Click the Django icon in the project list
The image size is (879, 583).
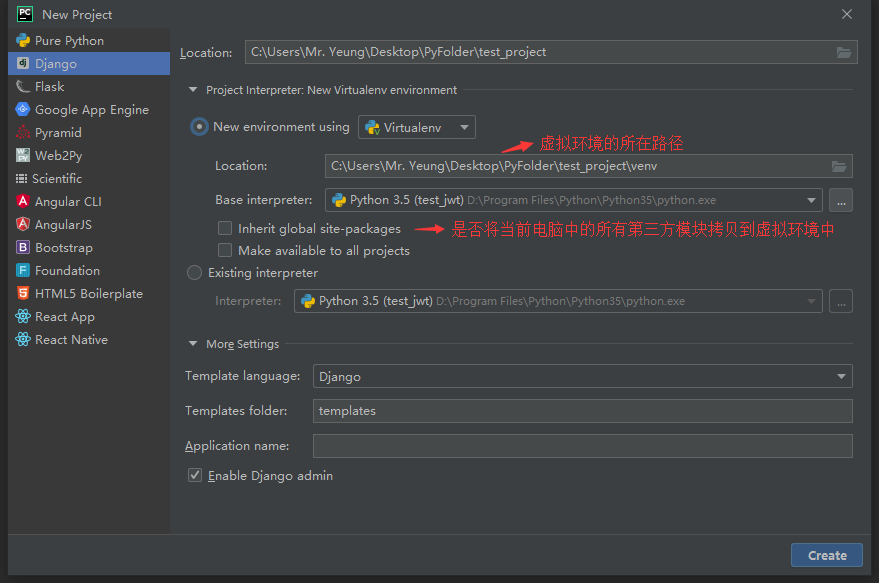tap(23, 63)
